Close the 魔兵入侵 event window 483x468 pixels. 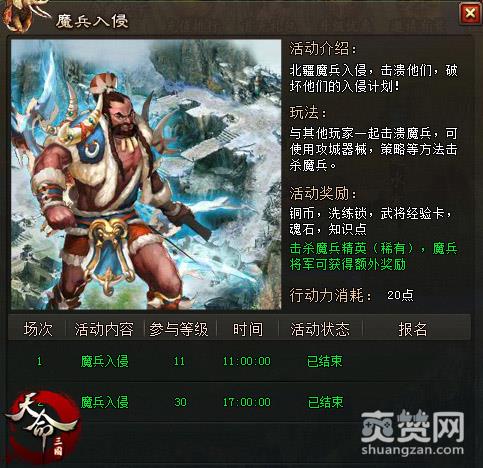470,13
